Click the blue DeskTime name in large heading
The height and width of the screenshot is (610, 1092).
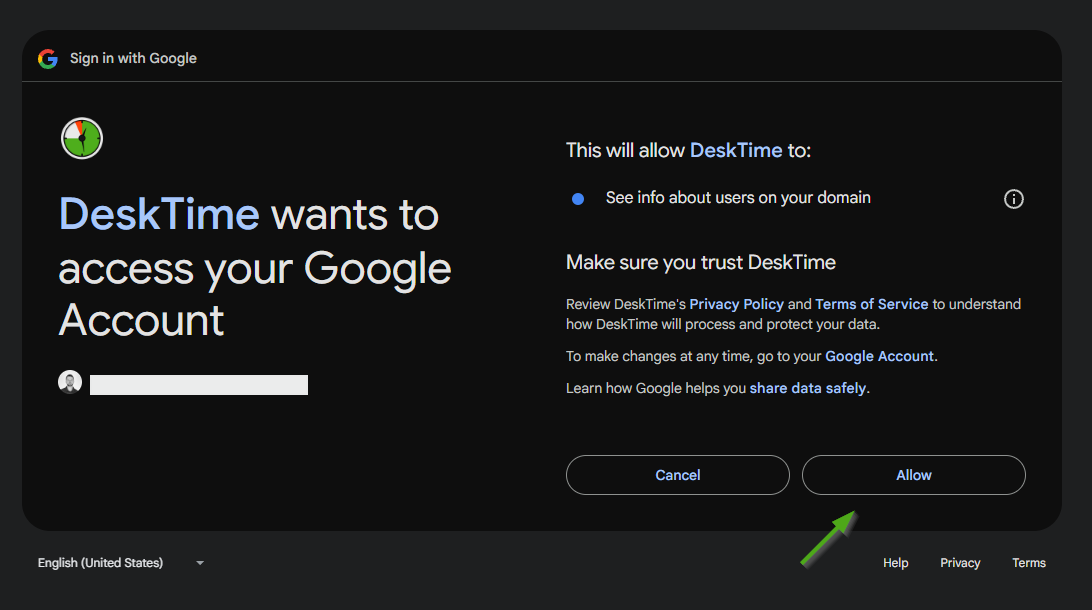pos(159,215)
